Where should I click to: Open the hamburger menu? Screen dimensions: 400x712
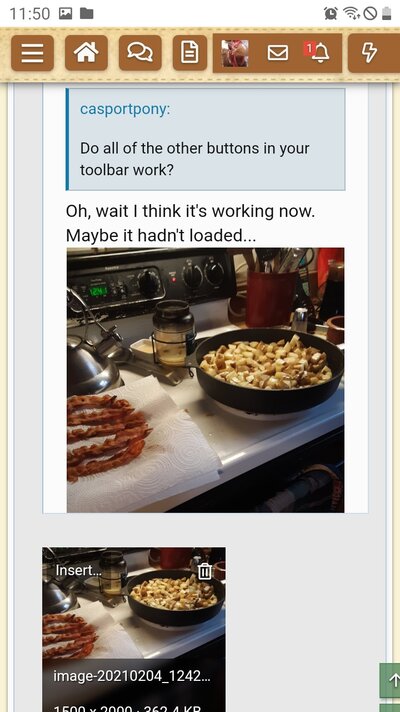click(32, 53)
